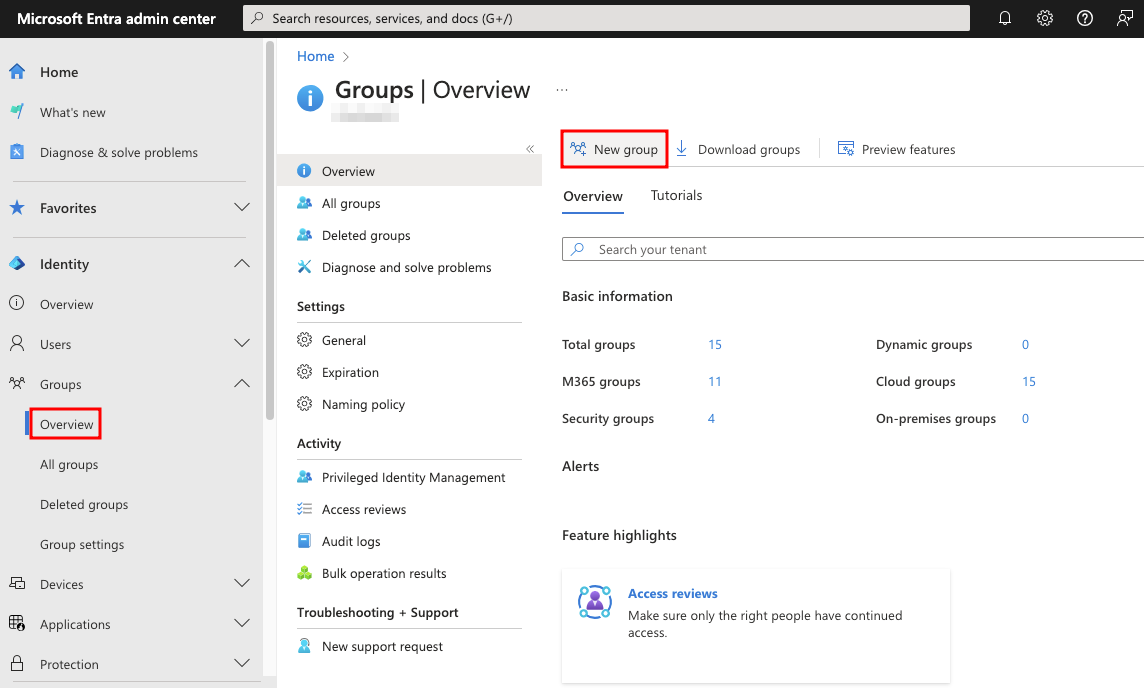Viewport: 1144px width, 688px height.
Task: Open the more options ellipsis beside title
Action: 562,90
